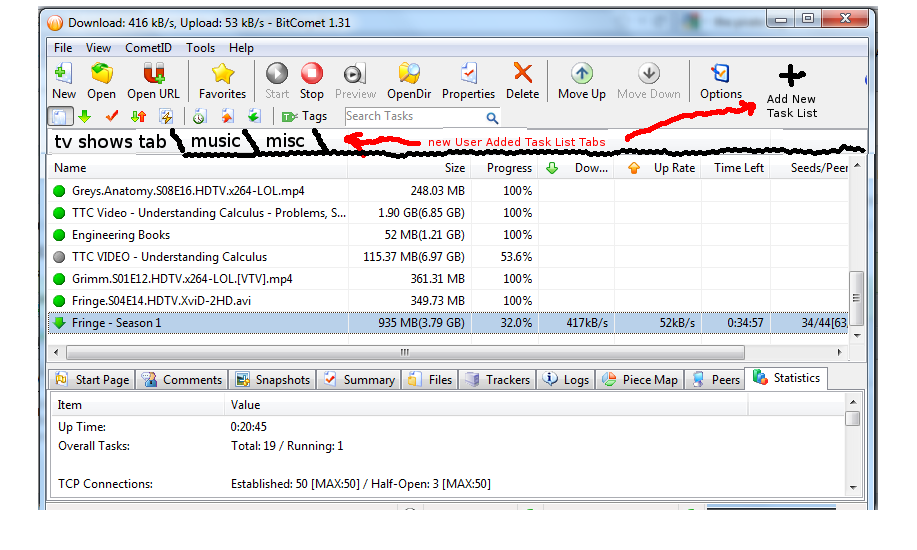The height and width of the screenshot is (550, 917).
Task: Switch to the Logs tab
Action: pos(566,380)
